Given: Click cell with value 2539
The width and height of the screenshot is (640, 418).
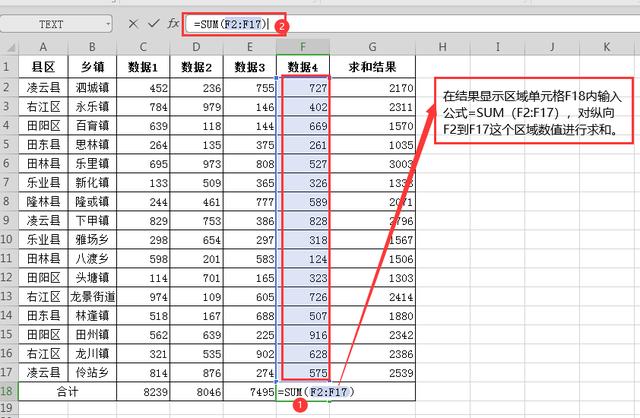Looking at the screenshot, I should tap(372, 372).
